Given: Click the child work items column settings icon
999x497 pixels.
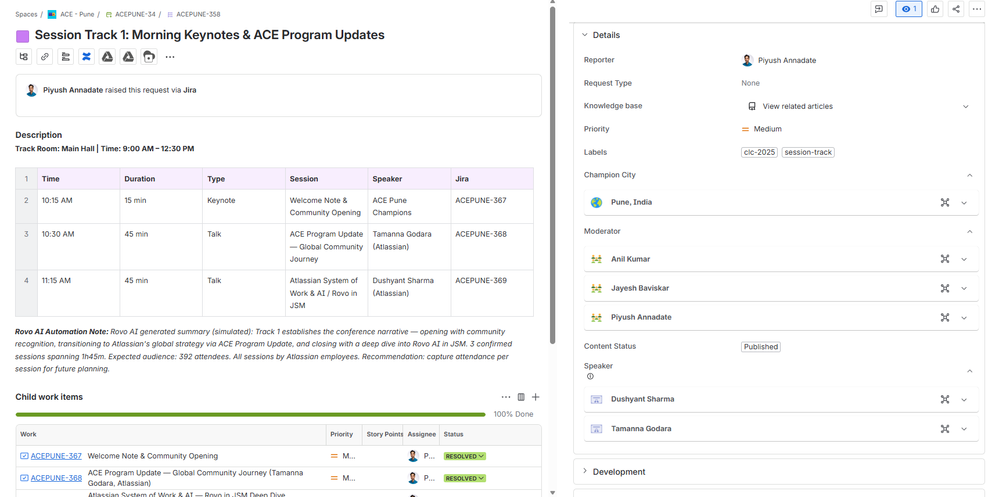Looking at the screenshot, I should (x=521, y=397).
